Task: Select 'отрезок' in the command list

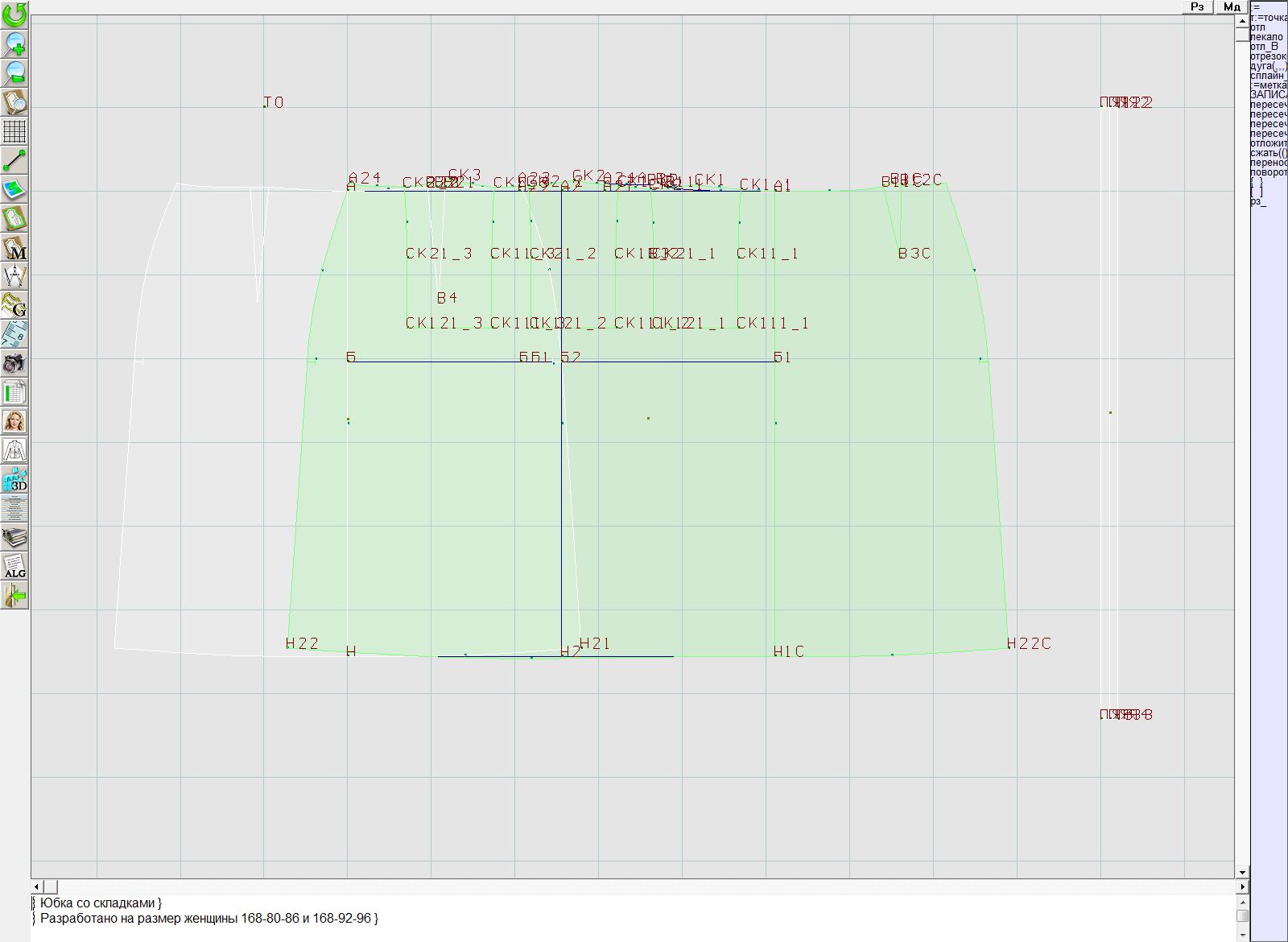Action: click(x=1268, y=56)
